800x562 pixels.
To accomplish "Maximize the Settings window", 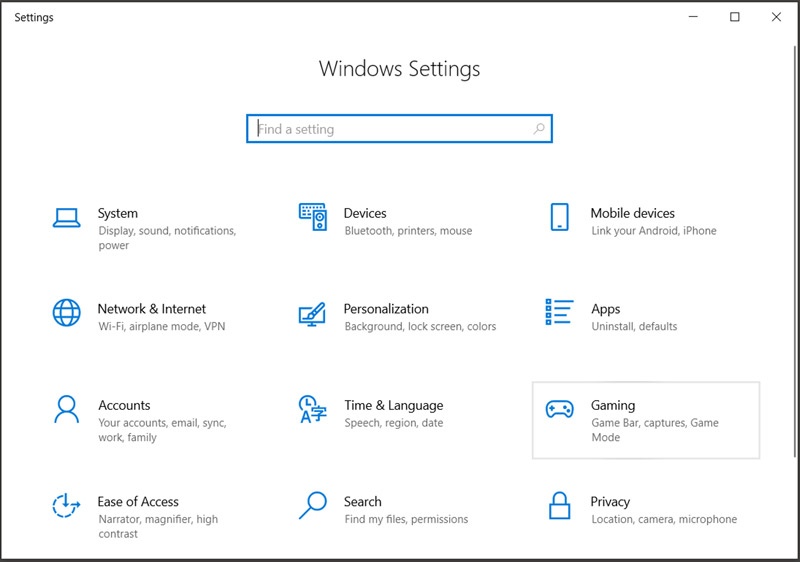I will click(x=735, y=17).
